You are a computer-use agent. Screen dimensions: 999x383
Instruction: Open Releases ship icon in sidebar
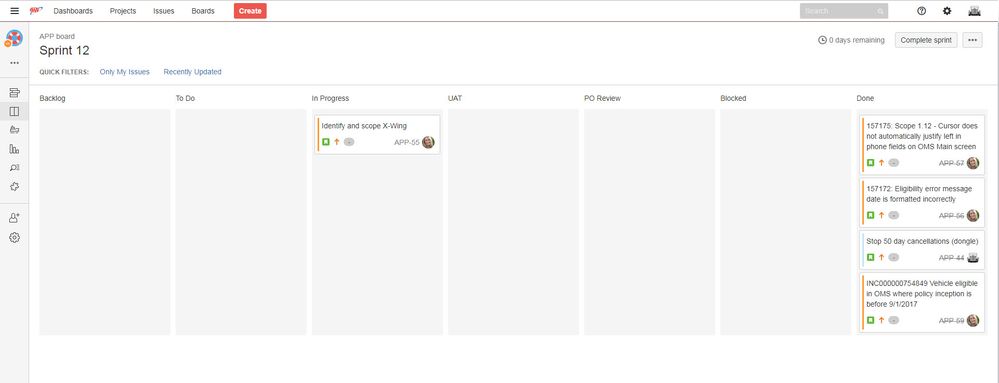point(14,130)
